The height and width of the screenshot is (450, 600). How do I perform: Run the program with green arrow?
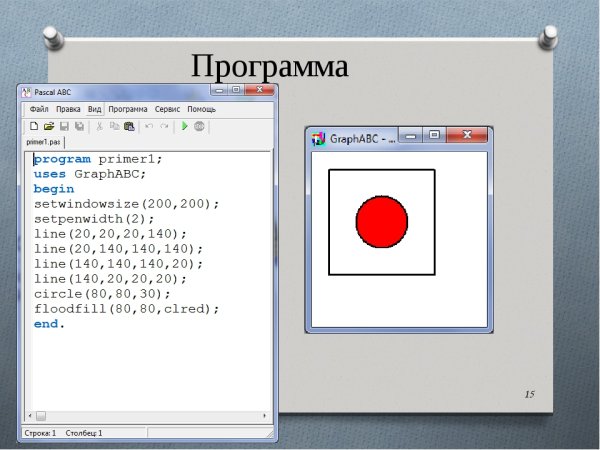point(184,126)
